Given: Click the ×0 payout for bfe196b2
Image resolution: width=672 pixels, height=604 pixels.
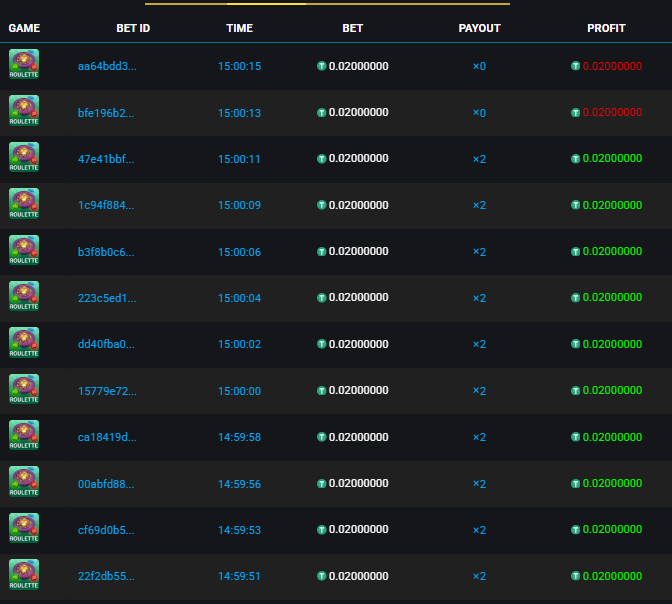Looking at the screenshot, I should (479, 113).
